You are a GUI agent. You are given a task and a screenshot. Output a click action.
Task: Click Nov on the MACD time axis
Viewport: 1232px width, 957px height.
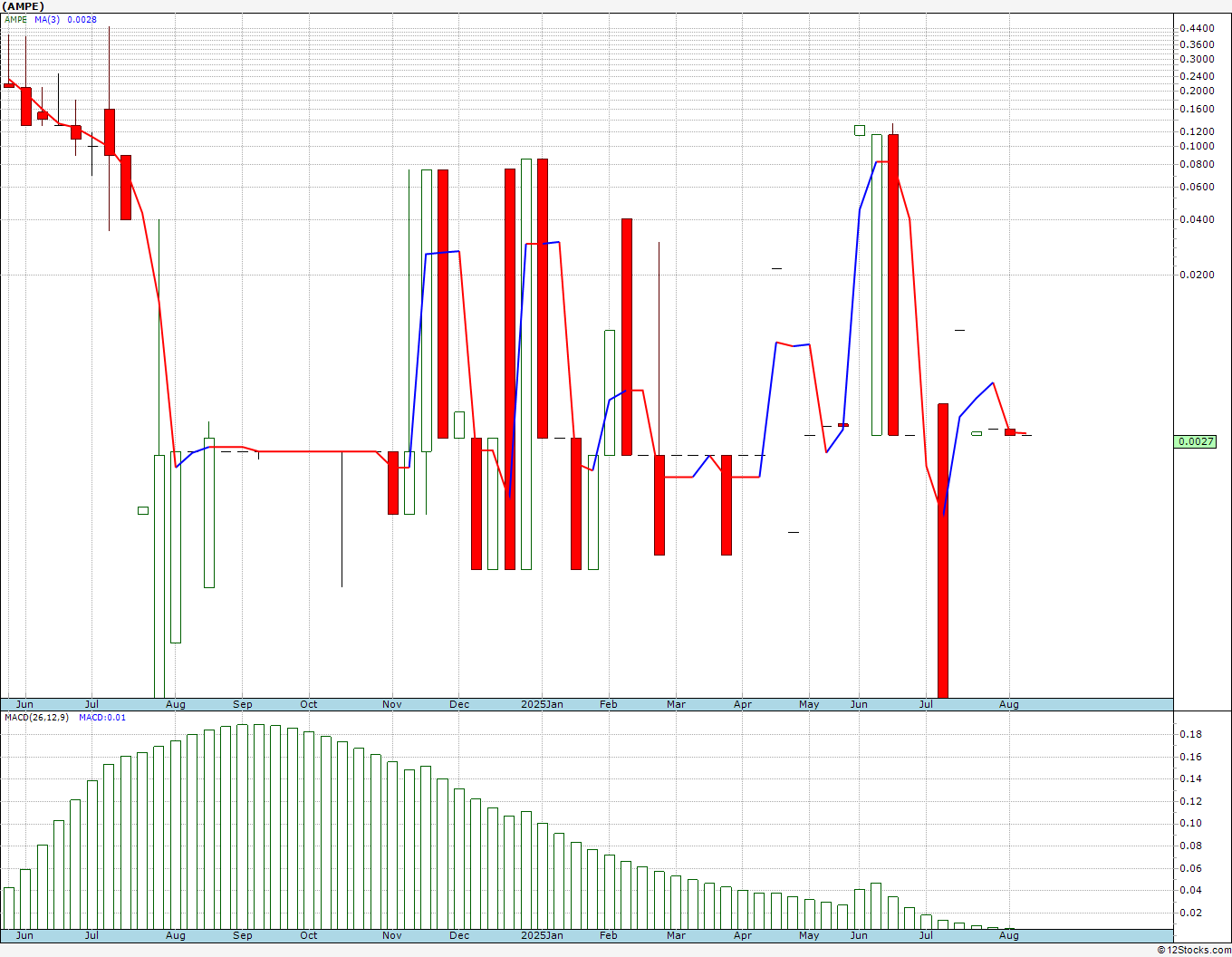392,935
